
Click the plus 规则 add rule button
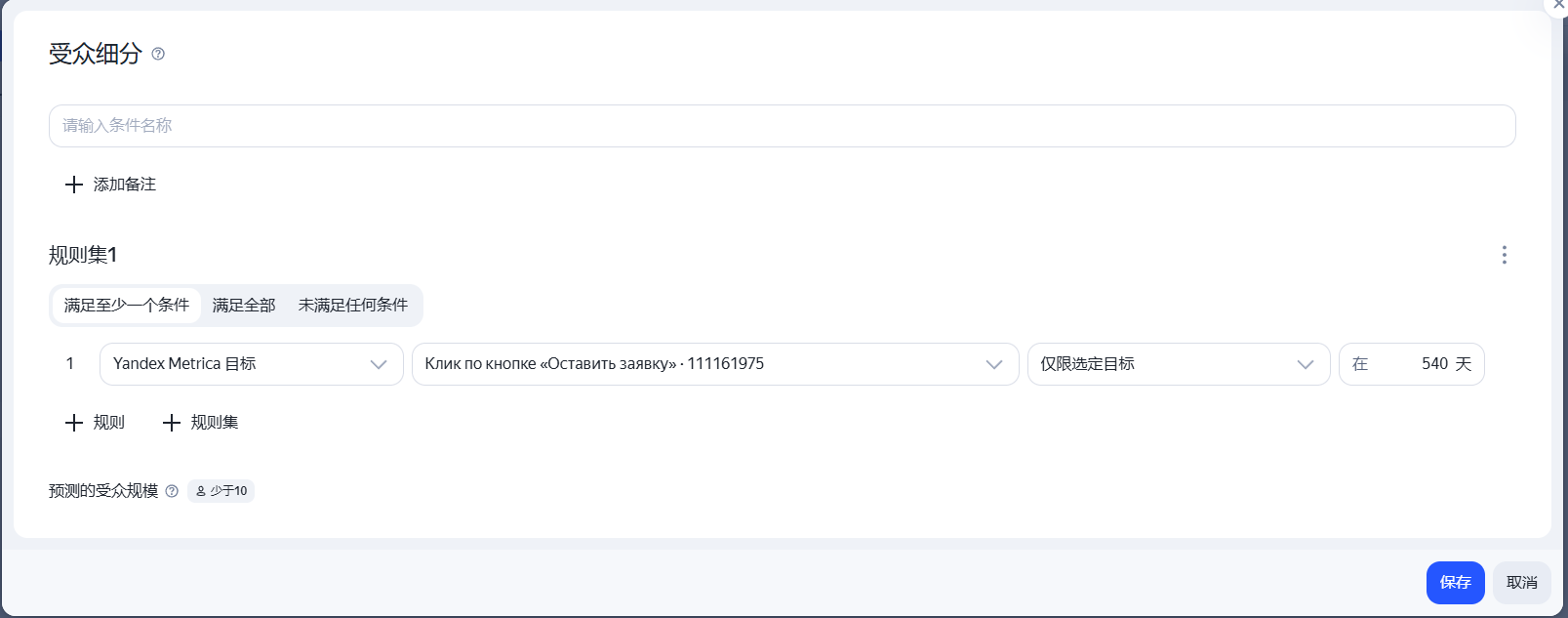95,423
